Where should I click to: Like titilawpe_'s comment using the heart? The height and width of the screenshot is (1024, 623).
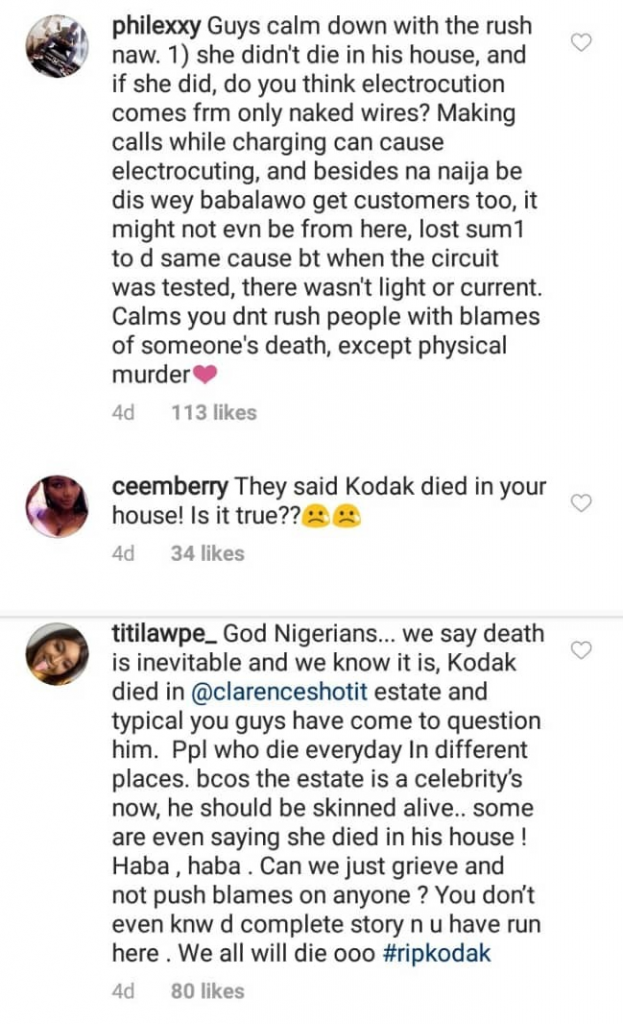[580, 651]
